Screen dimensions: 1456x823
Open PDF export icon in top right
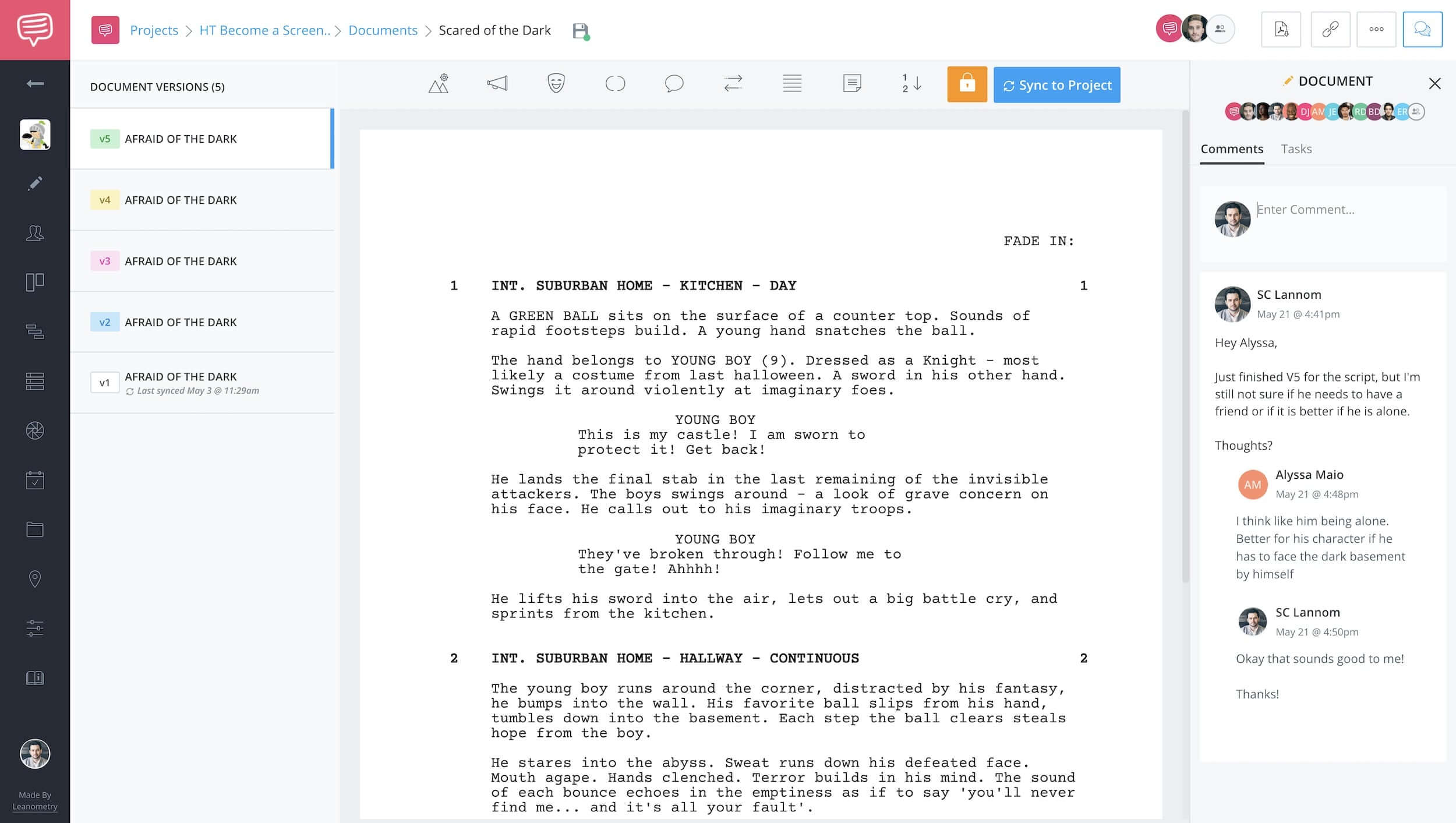pos(1282,29)
